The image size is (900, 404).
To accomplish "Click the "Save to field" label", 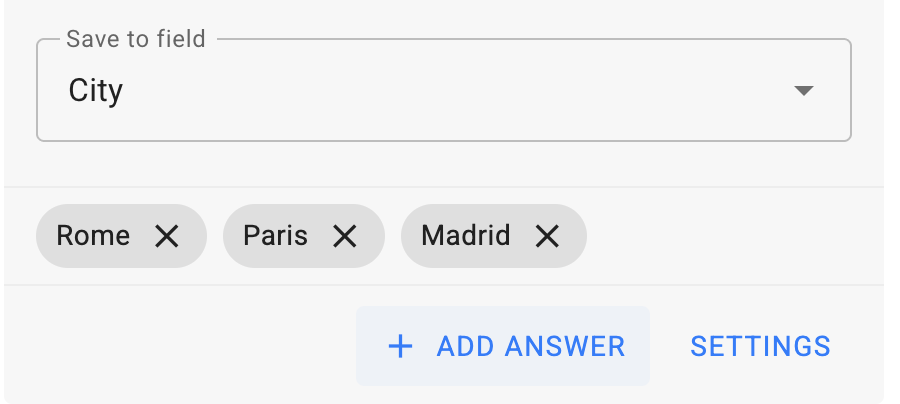I will [x=136, y=40].
